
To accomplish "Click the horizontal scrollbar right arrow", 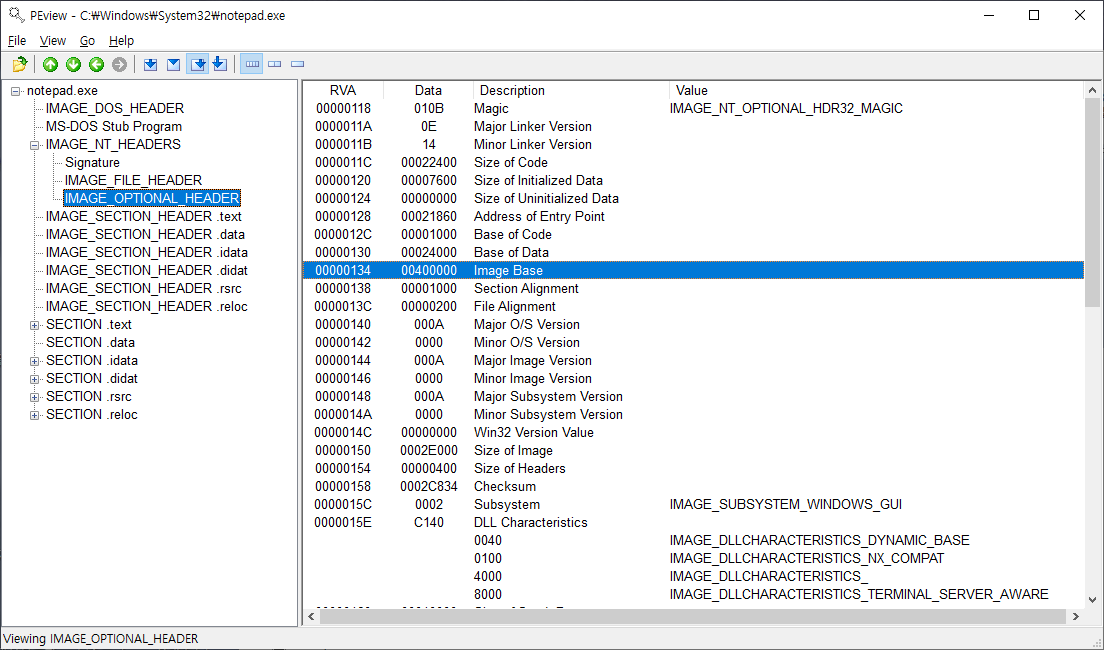I will [1076, 616].
